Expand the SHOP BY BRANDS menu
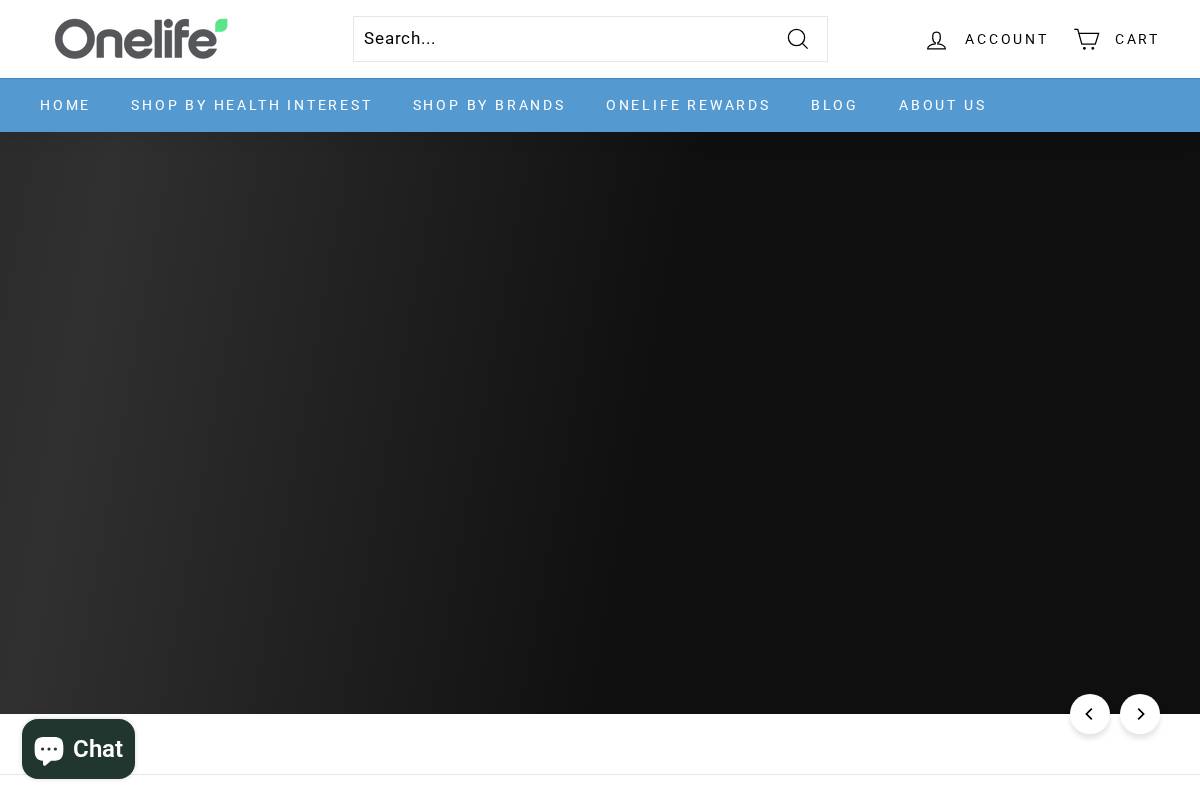This screenshot has height=800, width=1200. pos(489,105)
